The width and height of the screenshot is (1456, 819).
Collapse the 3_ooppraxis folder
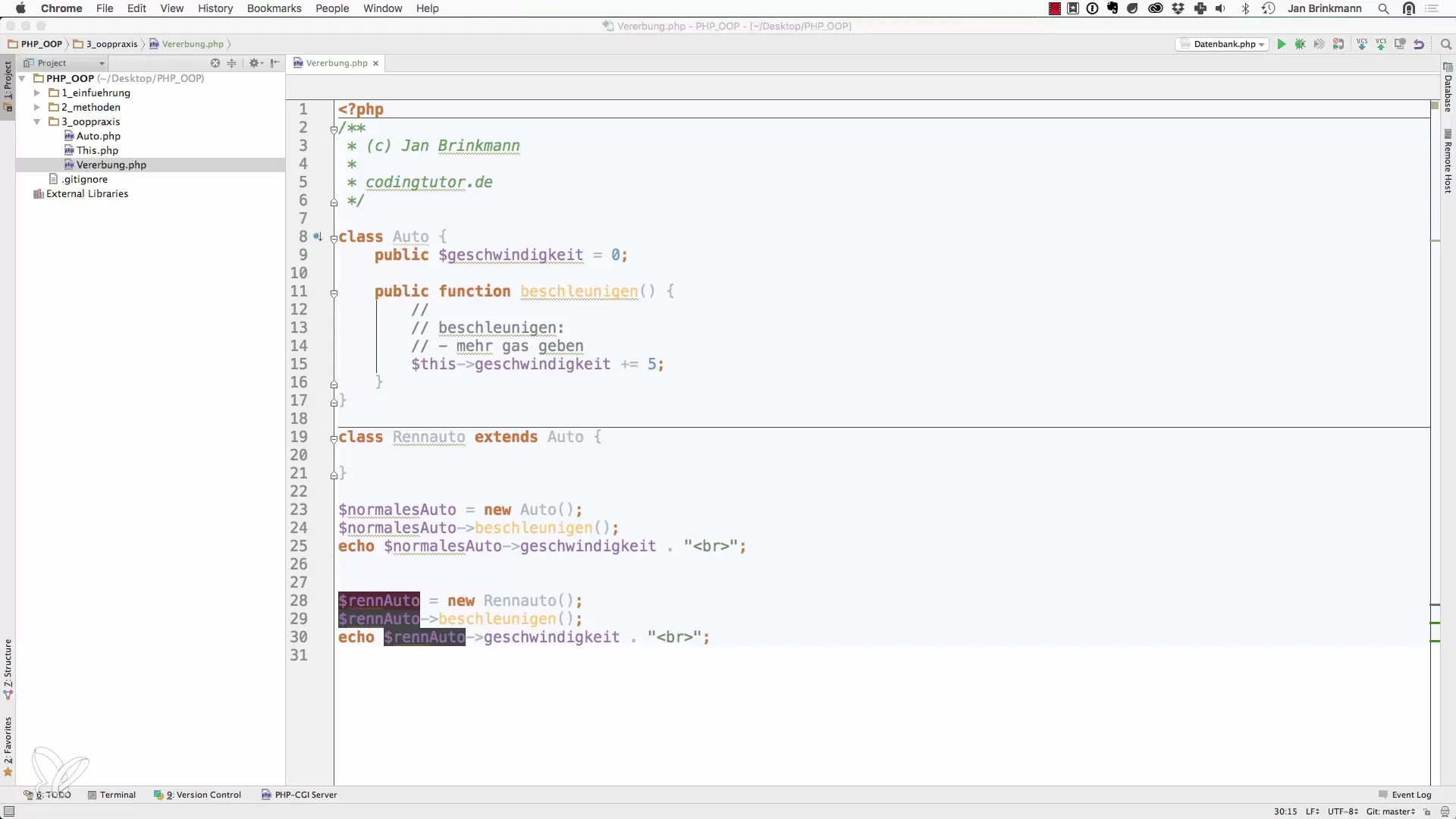(x=36, y=121)
